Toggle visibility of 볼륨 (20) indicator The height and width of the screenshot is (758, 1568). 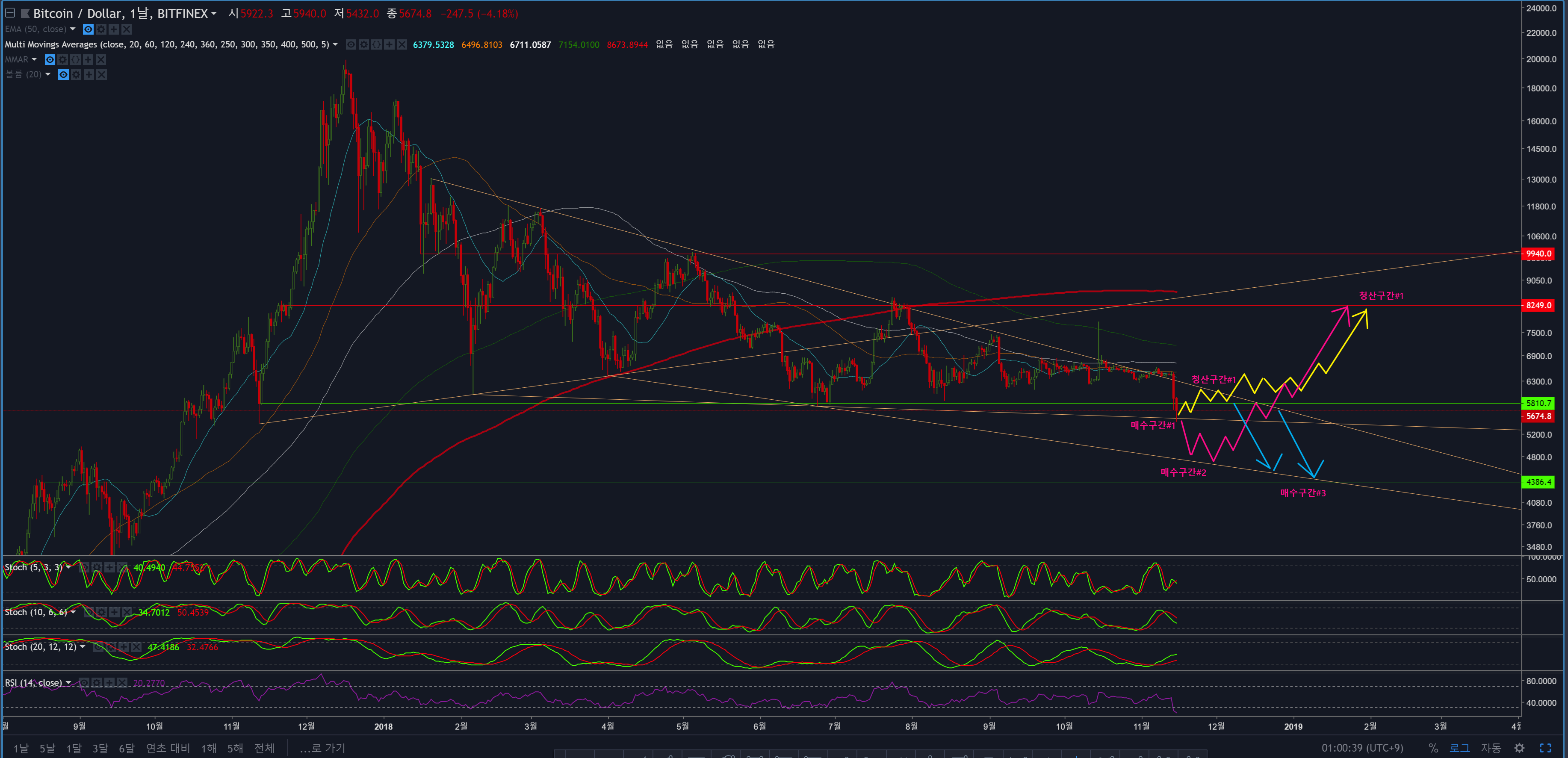pos(63,74)
